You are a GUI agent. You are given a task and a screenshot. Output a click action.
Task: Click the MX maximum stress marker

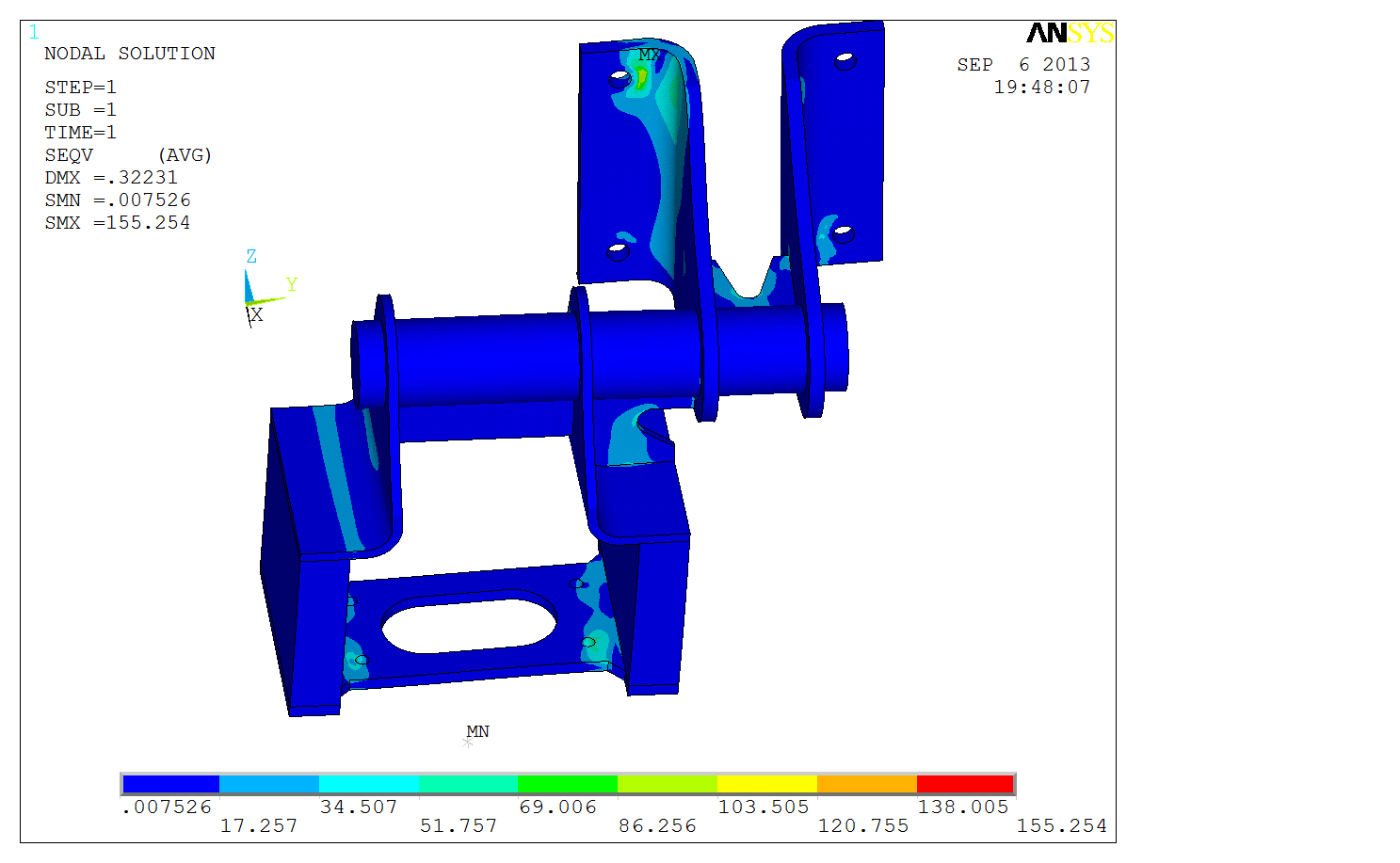(x=649, y=56)
